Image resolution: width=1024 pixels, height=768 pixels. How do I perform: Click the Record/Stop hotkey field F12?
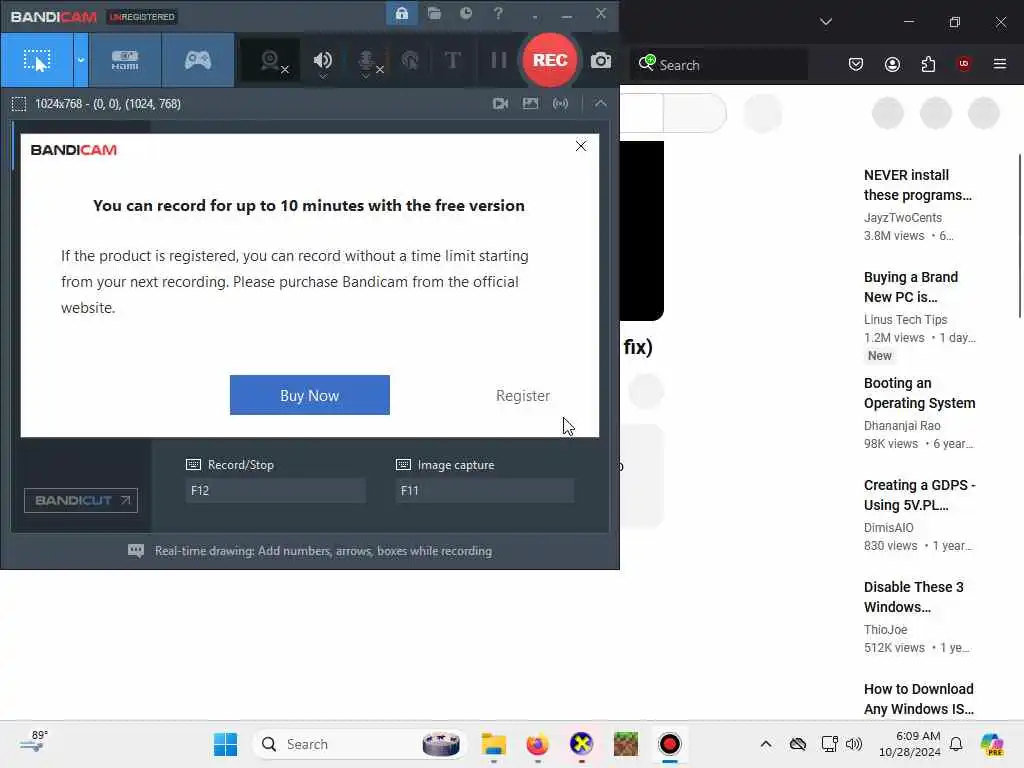coord(276,490)
